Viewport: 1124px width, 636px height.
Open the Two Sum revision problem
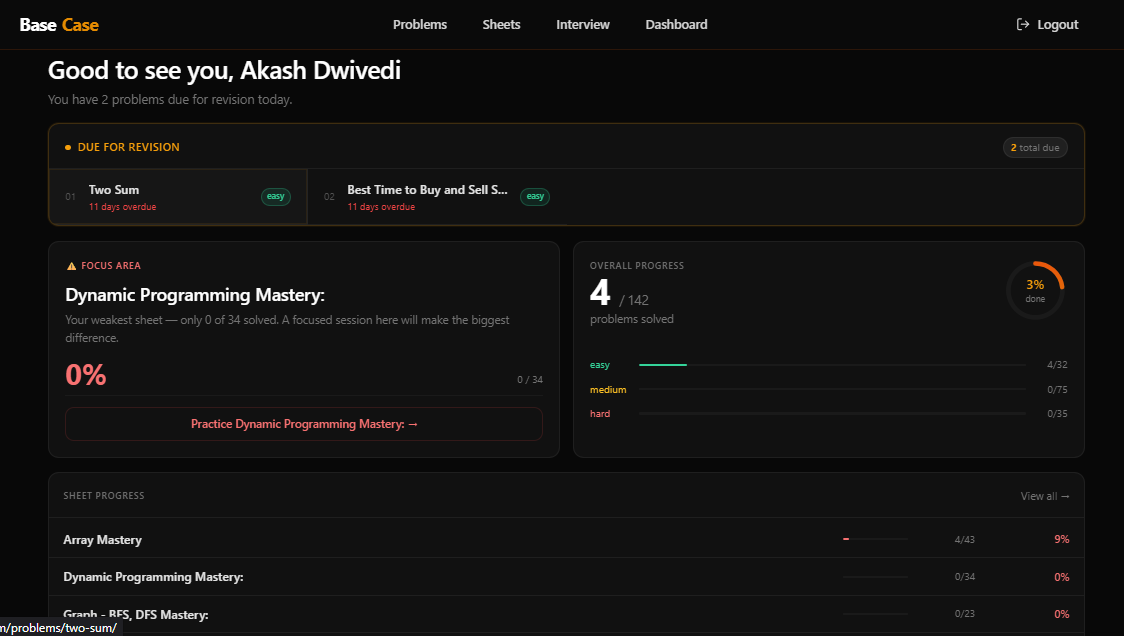click(178, 196)
